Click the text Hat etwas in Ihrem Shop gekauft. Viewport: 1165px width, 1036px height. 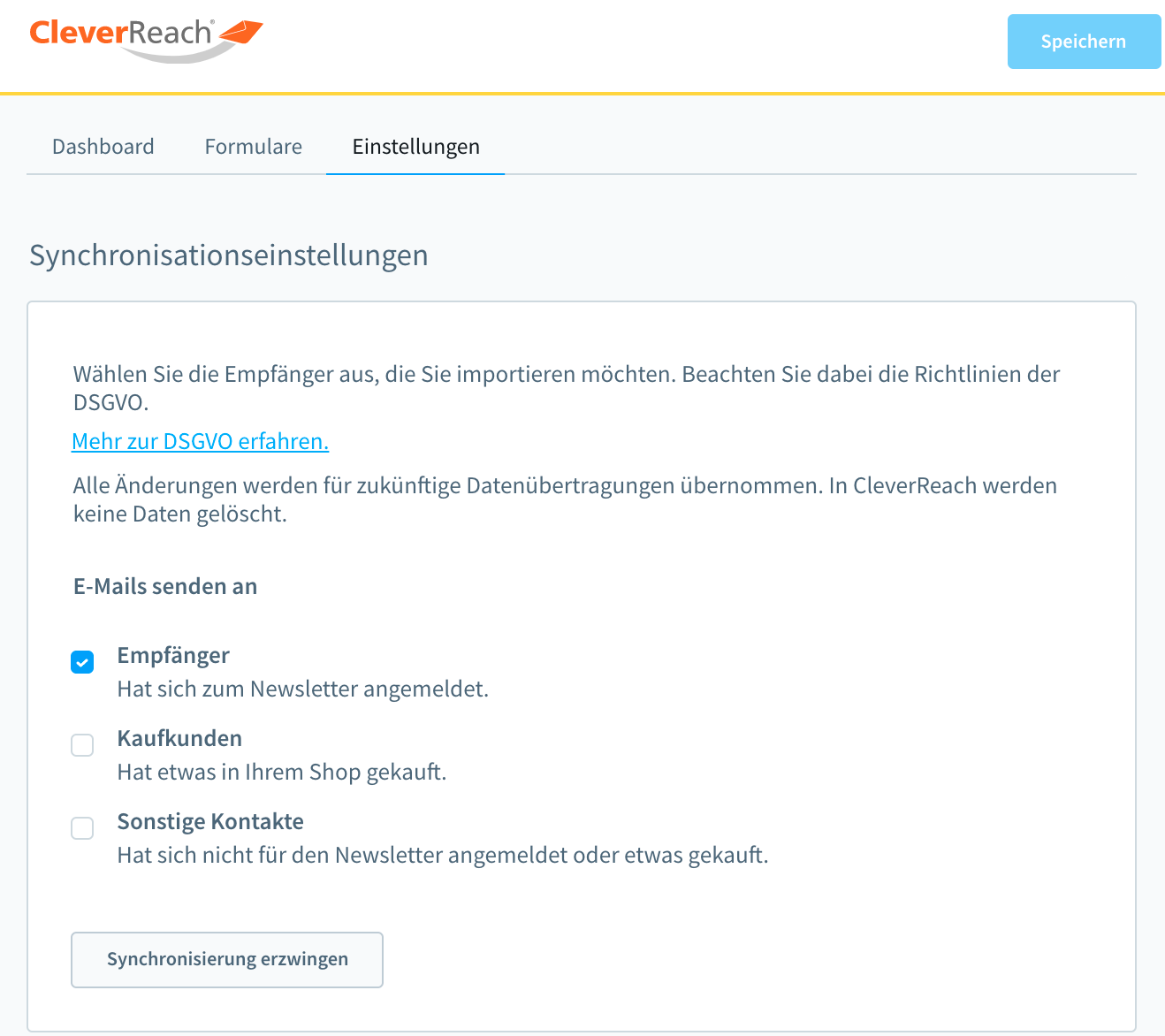(282, 772)
